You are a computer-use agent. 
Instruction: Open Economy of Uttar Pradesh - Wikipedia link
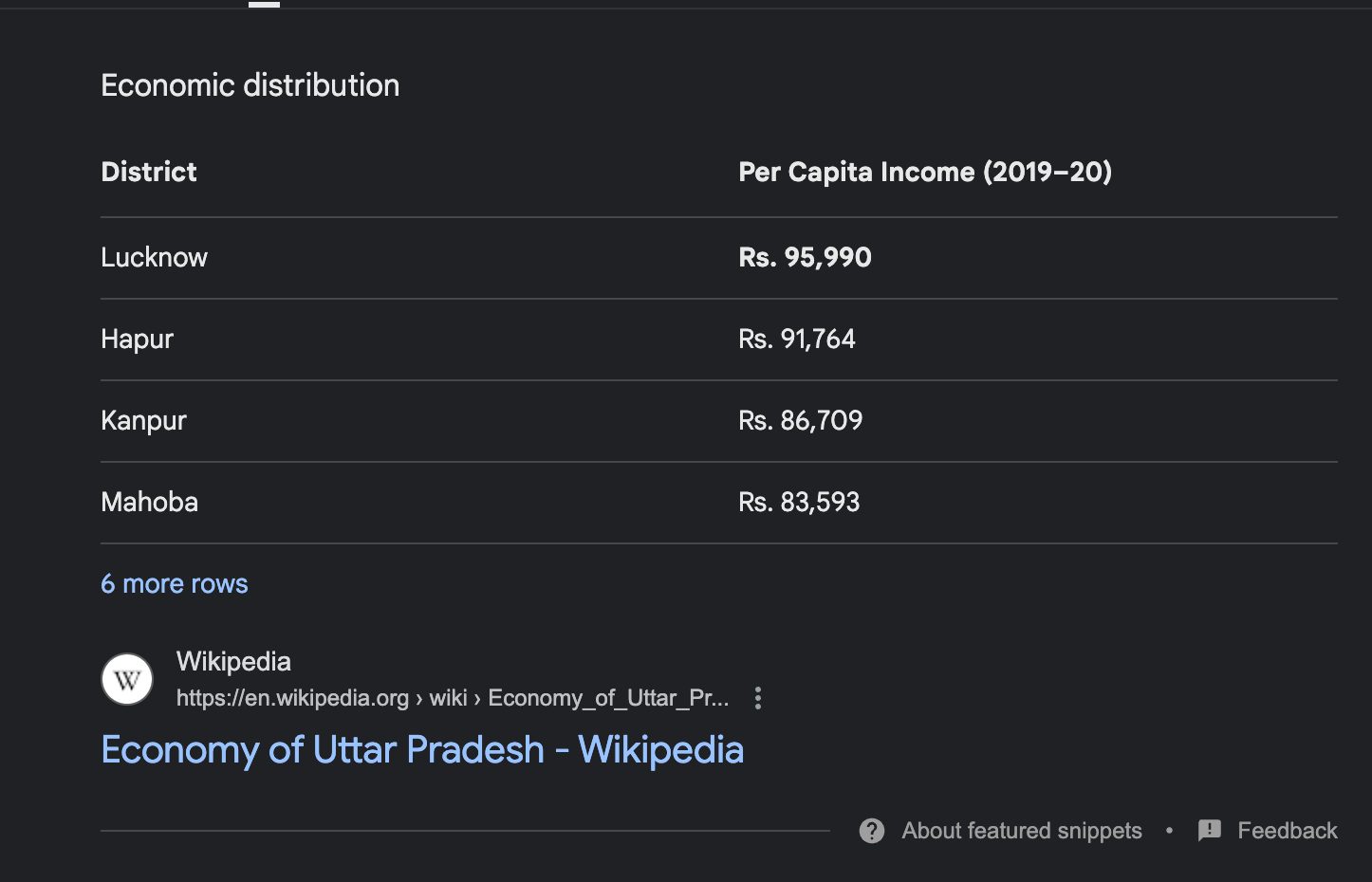click(x=422, y=750)
